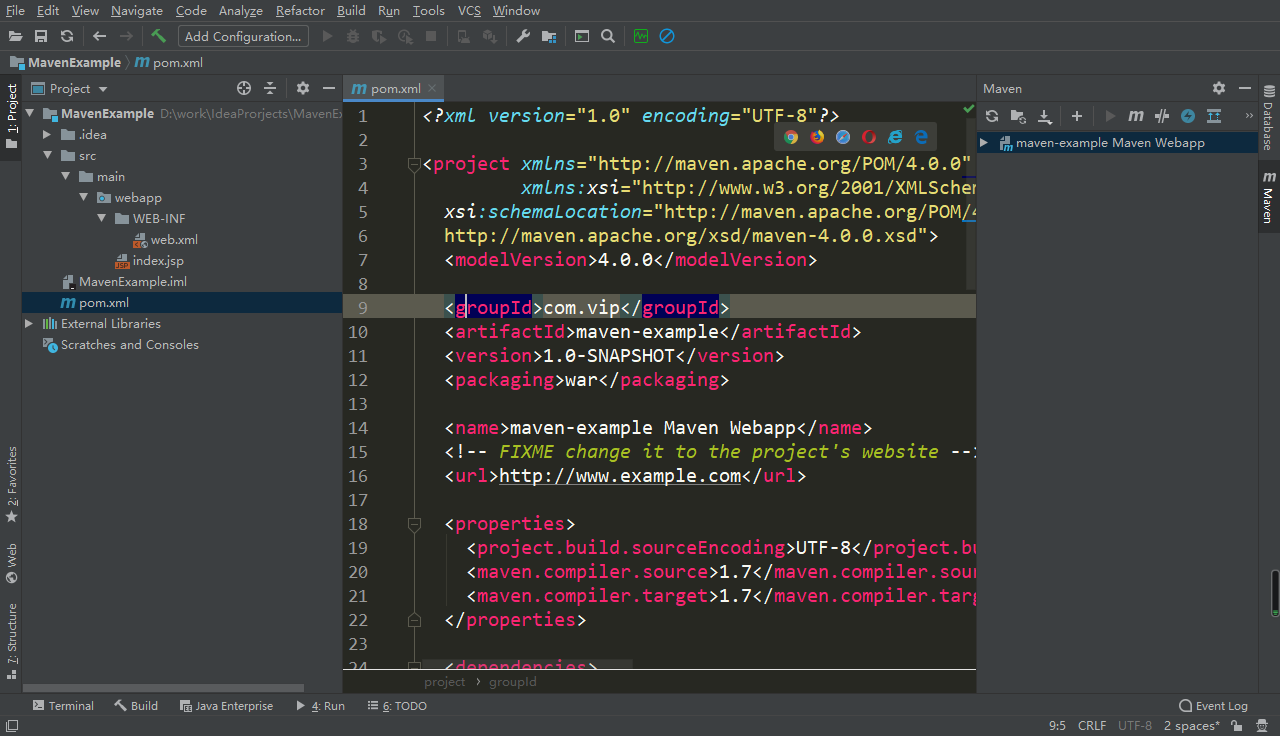Viewport: 1280px width, 736px height.
Task: Click the locate target icon in Project panel
Action: coord(244,88)
